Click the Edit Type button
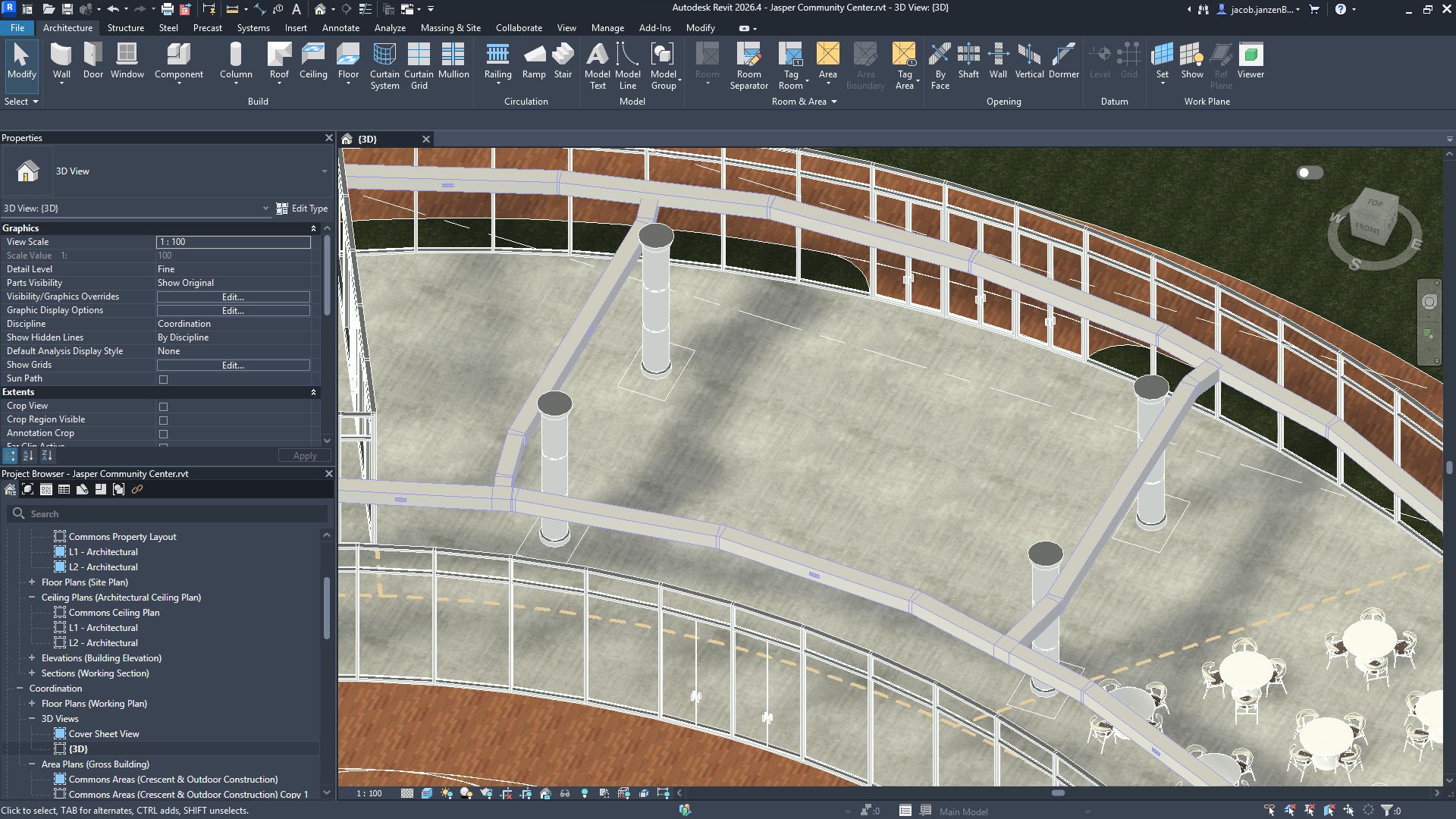 (302, 209)
